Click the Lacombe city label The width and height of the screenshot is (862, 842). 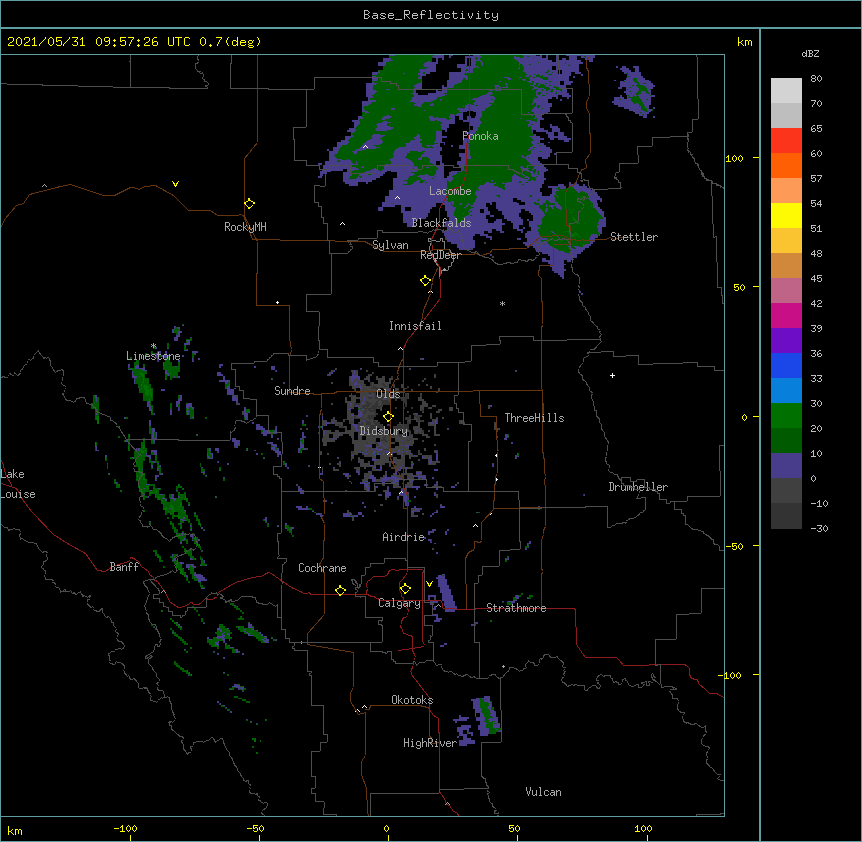(450, 191)
